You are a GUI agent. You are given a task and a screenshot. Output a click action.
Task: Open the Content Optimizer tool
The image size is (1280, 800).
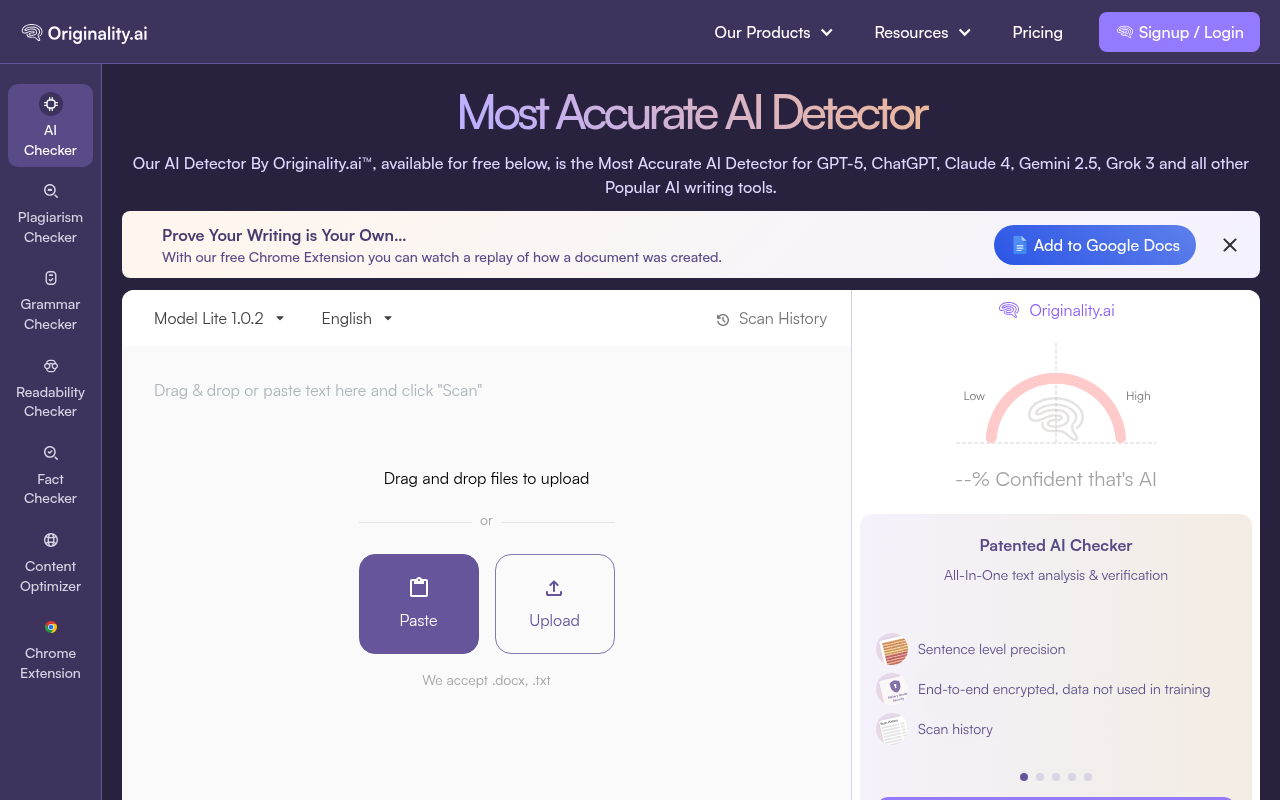point(50,562)
